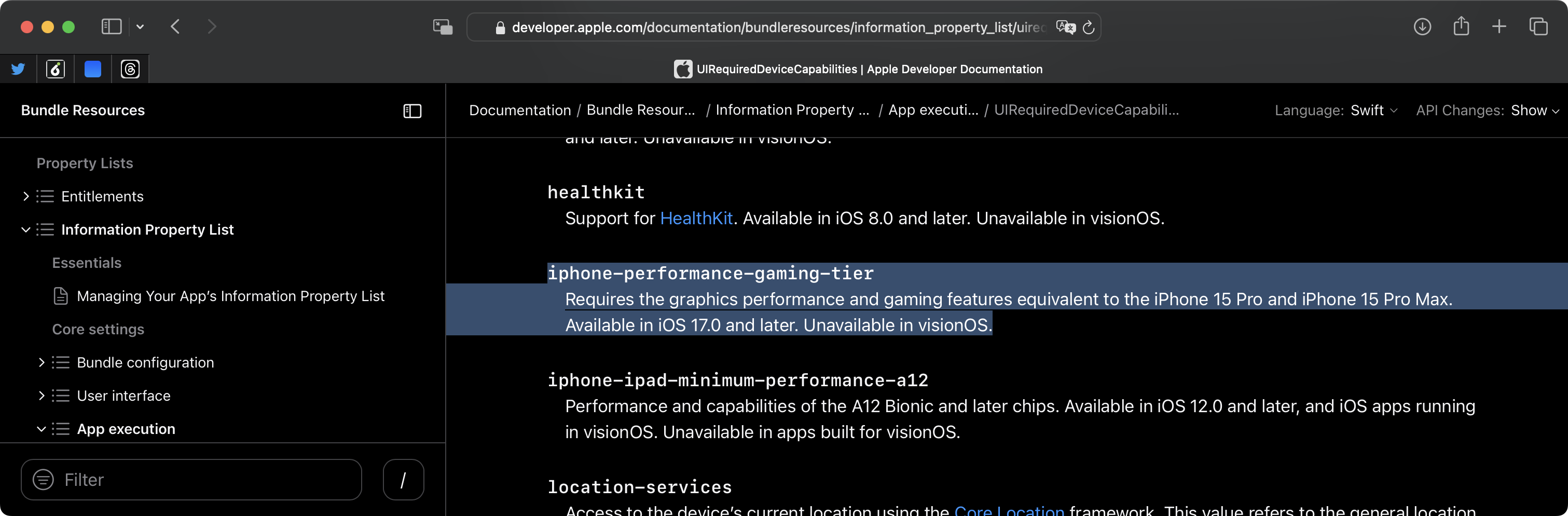Click iphone-ipad-minimum-performance-a12 heading
The image size is (1568, 516).
point(738,380)
